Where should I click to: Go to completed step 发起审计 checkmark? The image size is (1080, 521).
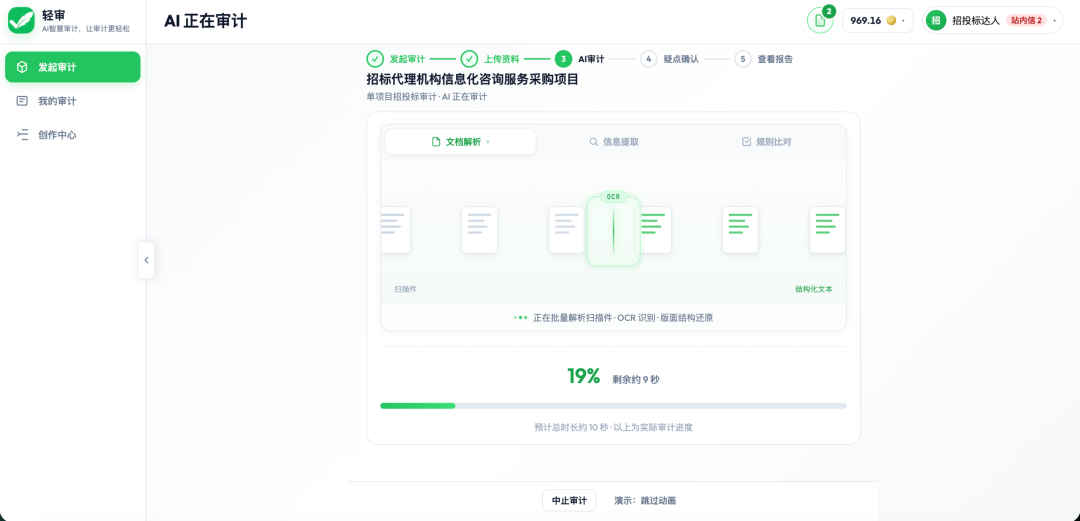click(375, 59)
